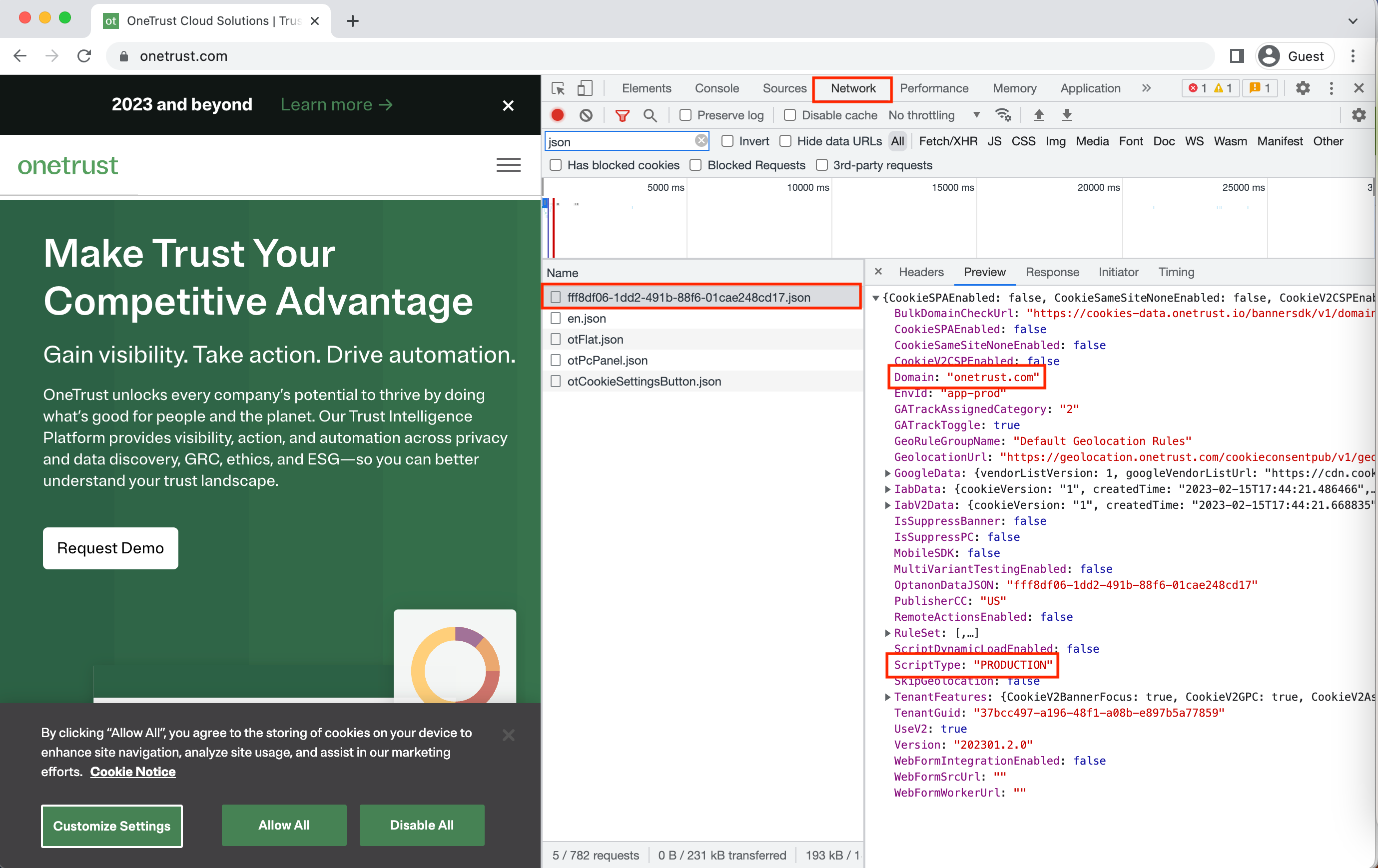
Task: Open DevTools settings gear
Action: point(1303,88)
